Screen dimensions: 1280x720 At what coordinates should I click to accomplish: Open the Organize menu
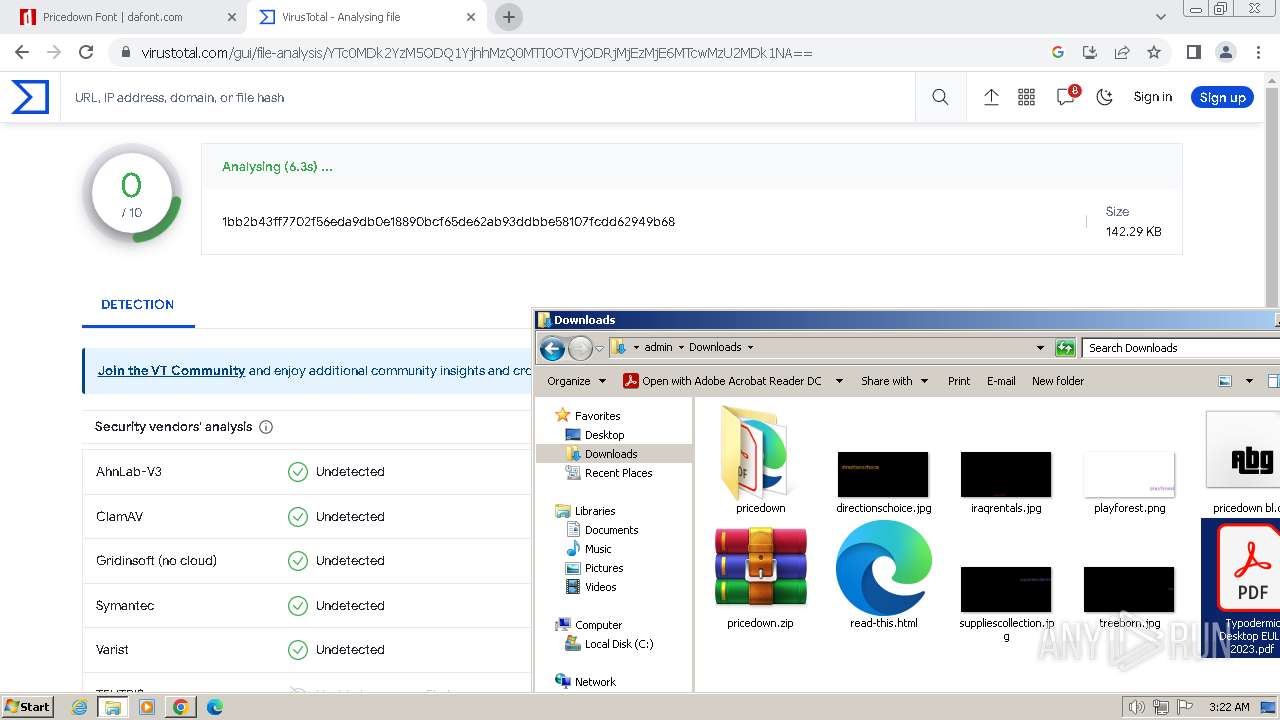577,381
